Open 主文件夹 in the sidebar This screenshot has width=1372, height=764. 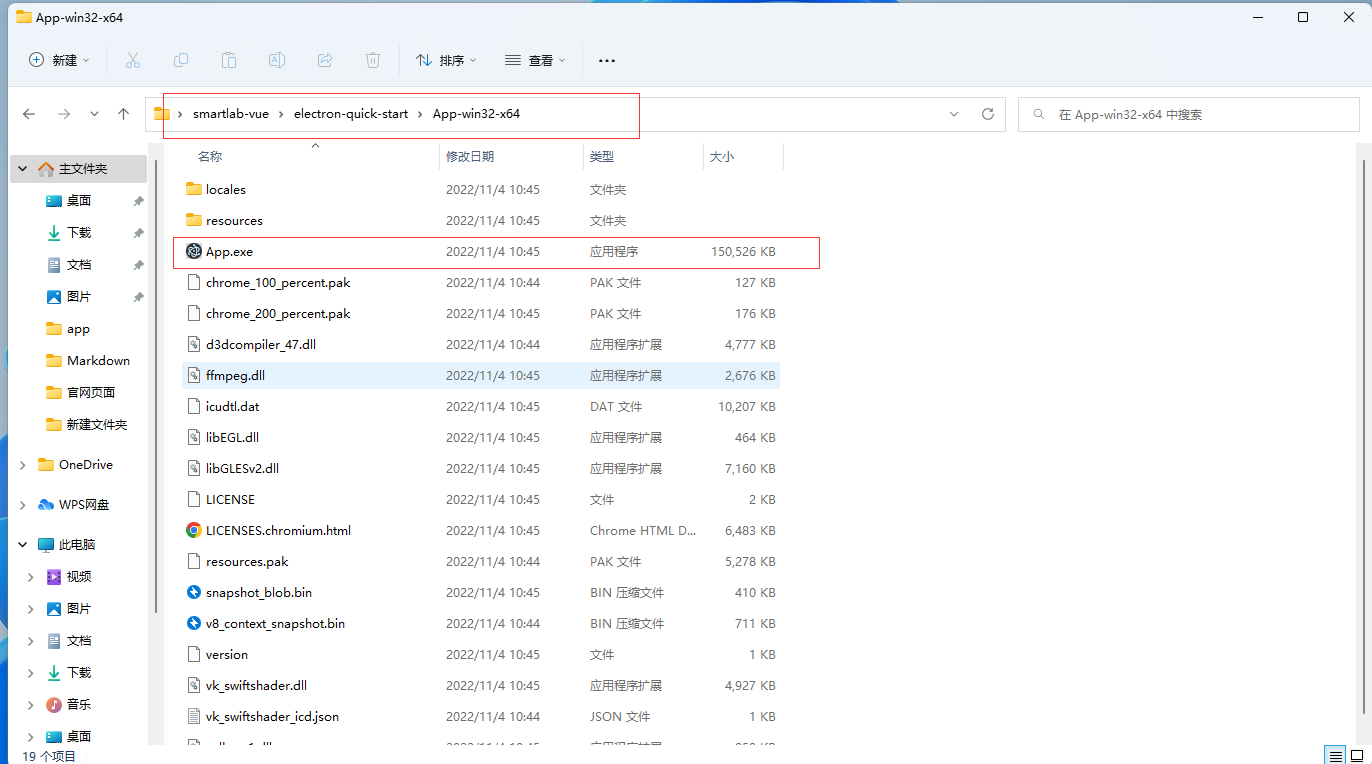(82, 169)
